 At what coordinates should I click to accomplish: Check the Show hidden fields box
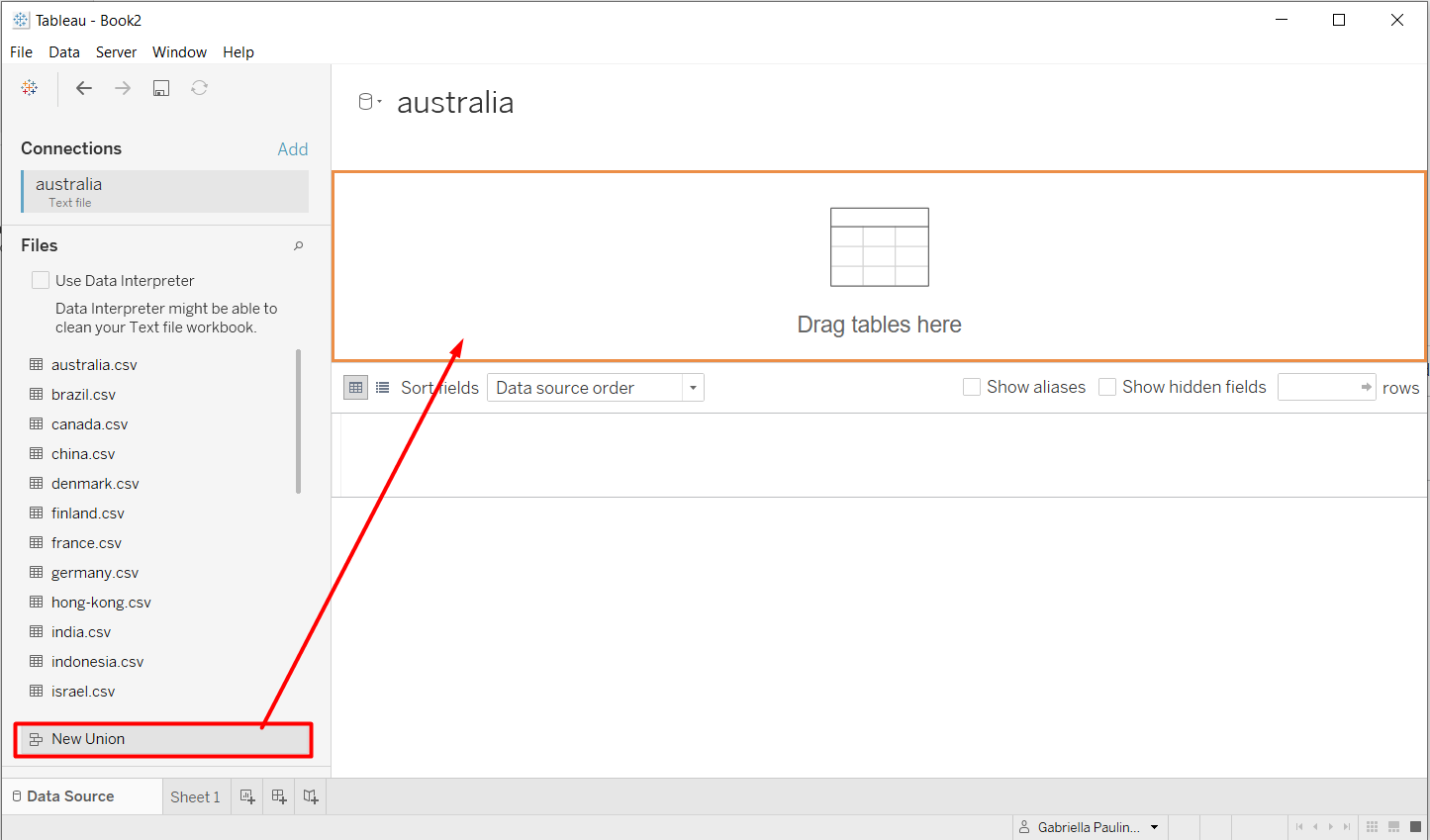pos(1107,387)
